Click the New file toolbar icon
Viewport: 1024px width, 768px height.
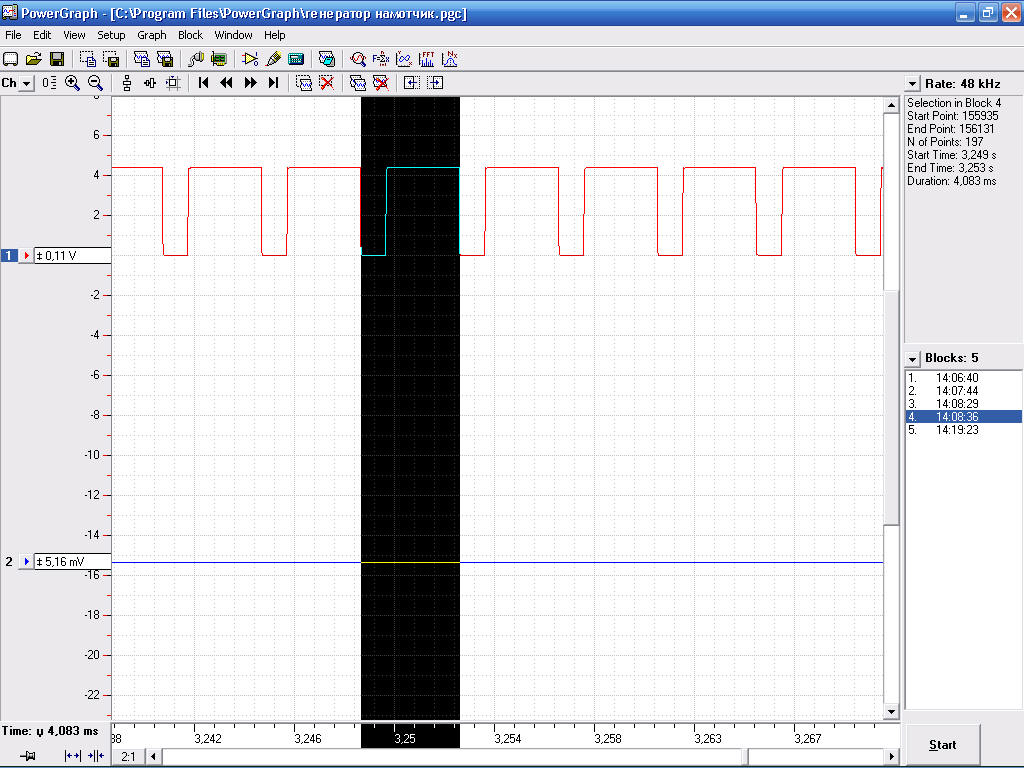pos(10,59)
